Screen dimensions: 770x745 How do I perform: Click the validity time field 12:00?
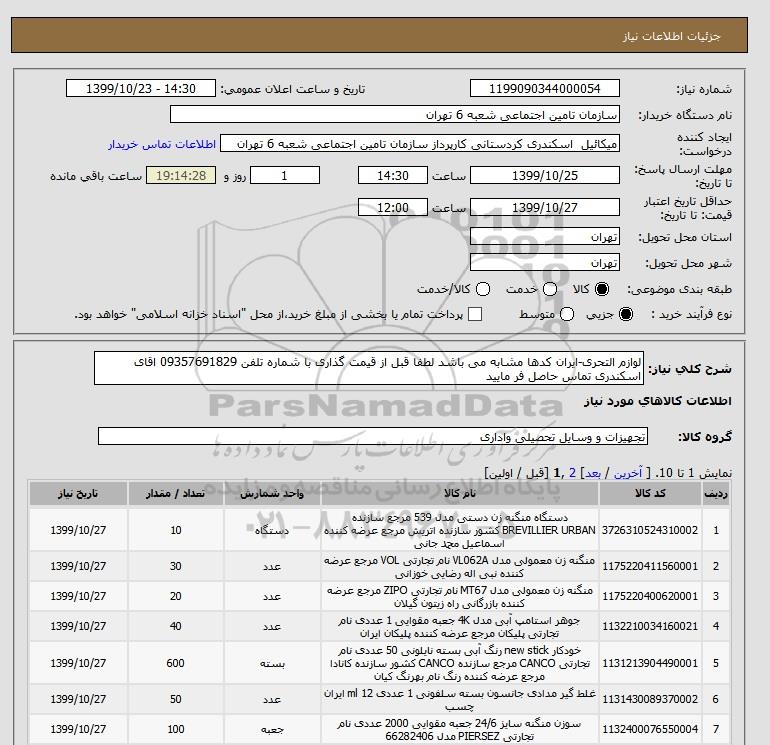coord(393,207)
